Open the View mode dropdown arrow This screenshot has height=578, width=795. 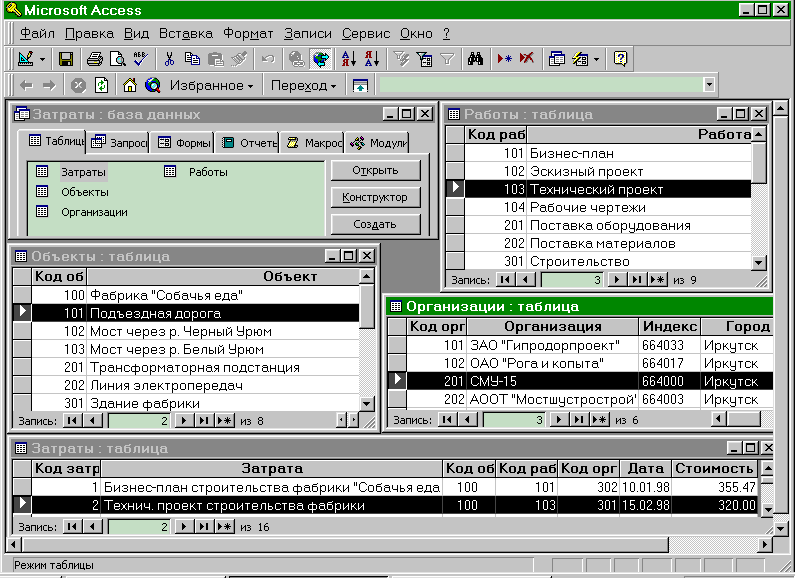click(x=42, y=59)
